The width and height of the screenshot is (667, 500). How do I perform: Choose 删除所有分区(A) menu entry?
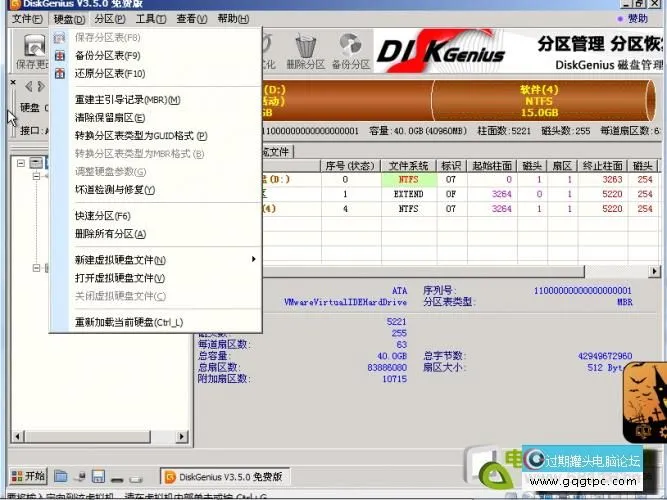(155, 234)
